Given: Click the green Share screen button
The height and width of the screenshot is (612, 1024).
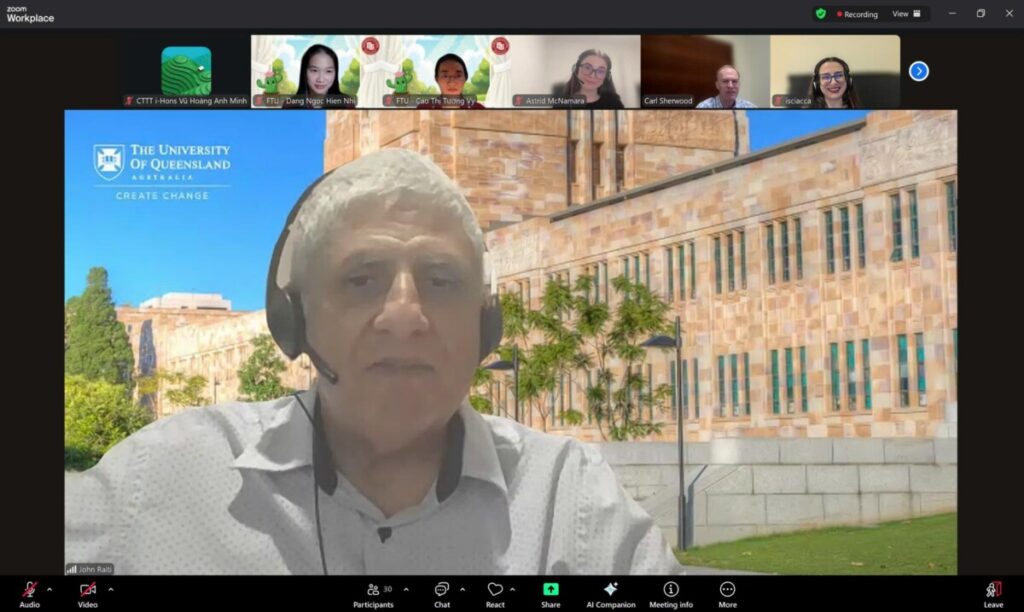Looking at the screenshot, I should (x=550, y=592).
